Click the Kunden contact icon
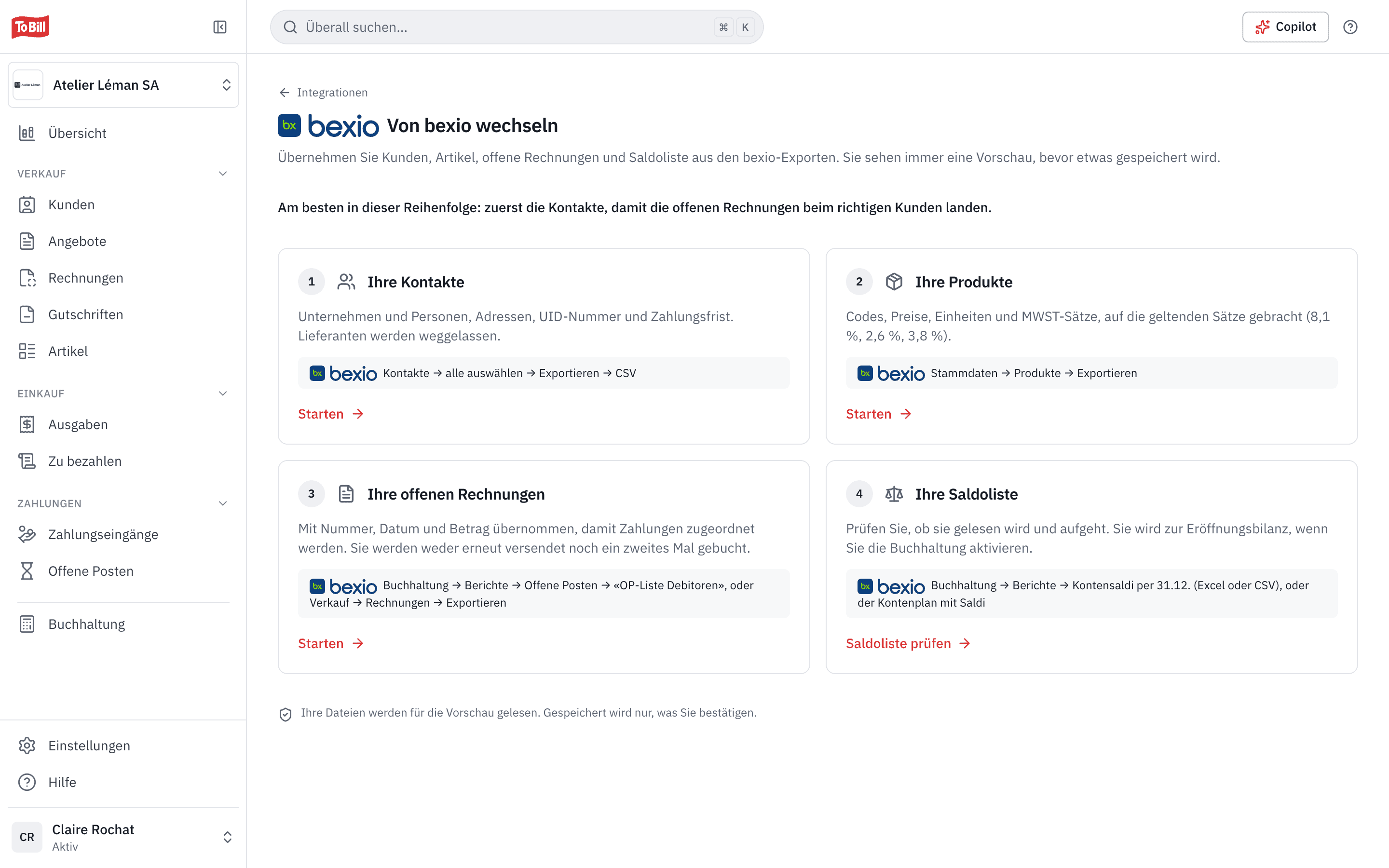This screenshot has height=868, width=1389. (27, 204)
